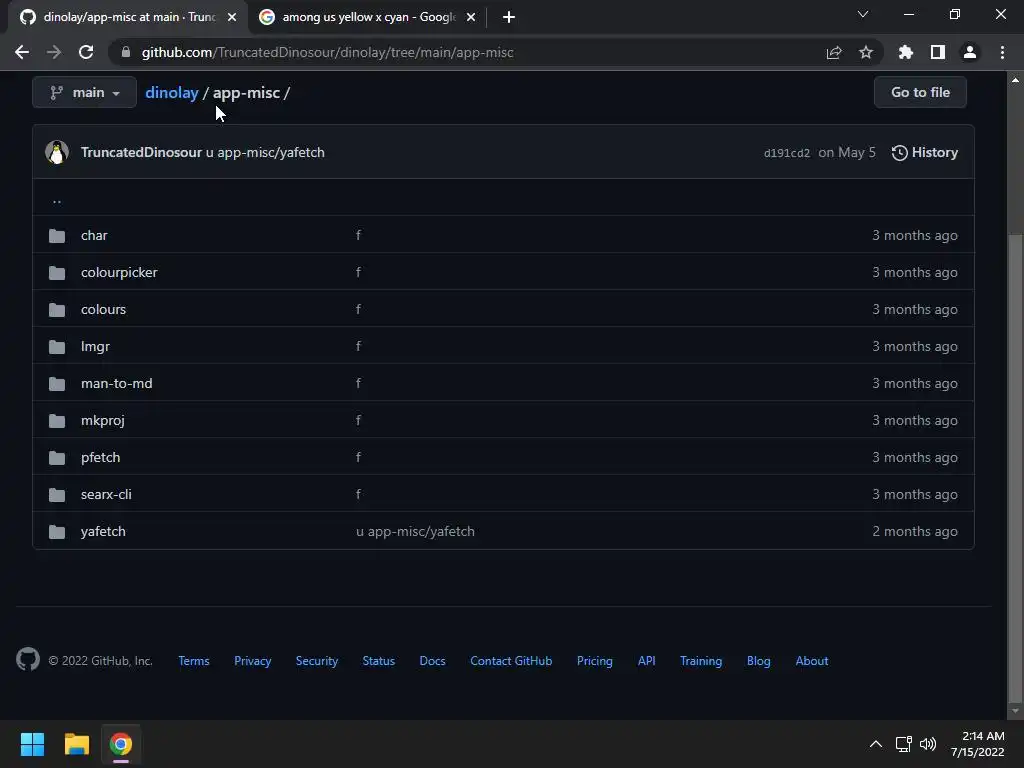Open the Windows Start menu
1024x768 pixels.
coord(32,744)
